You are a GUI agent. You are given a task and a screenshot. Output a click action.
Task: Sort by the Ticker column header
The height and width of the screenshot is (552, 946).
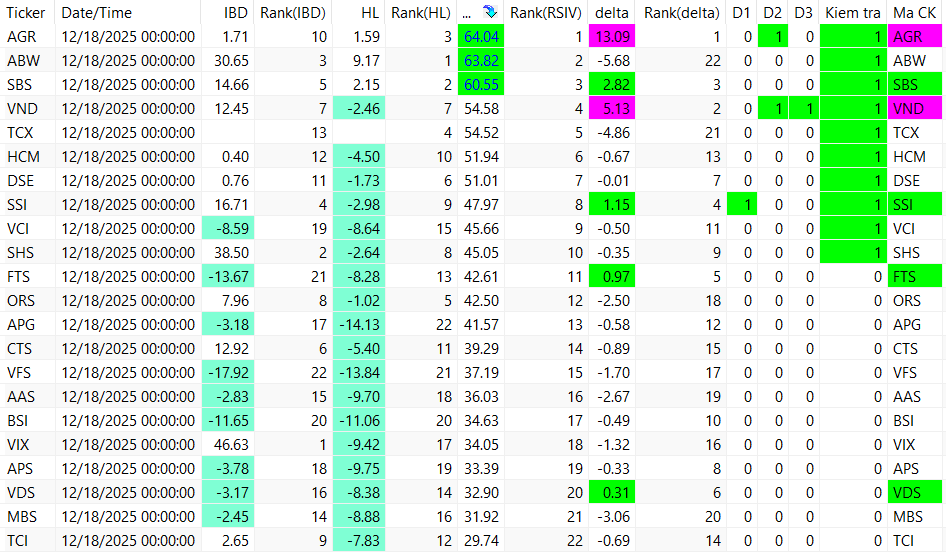27,12
